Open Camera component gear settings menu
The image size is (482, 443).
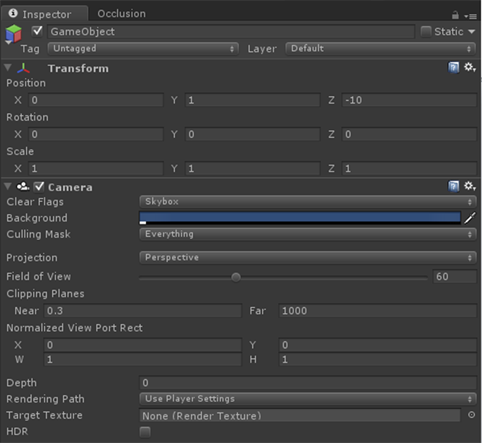point(470,186)
